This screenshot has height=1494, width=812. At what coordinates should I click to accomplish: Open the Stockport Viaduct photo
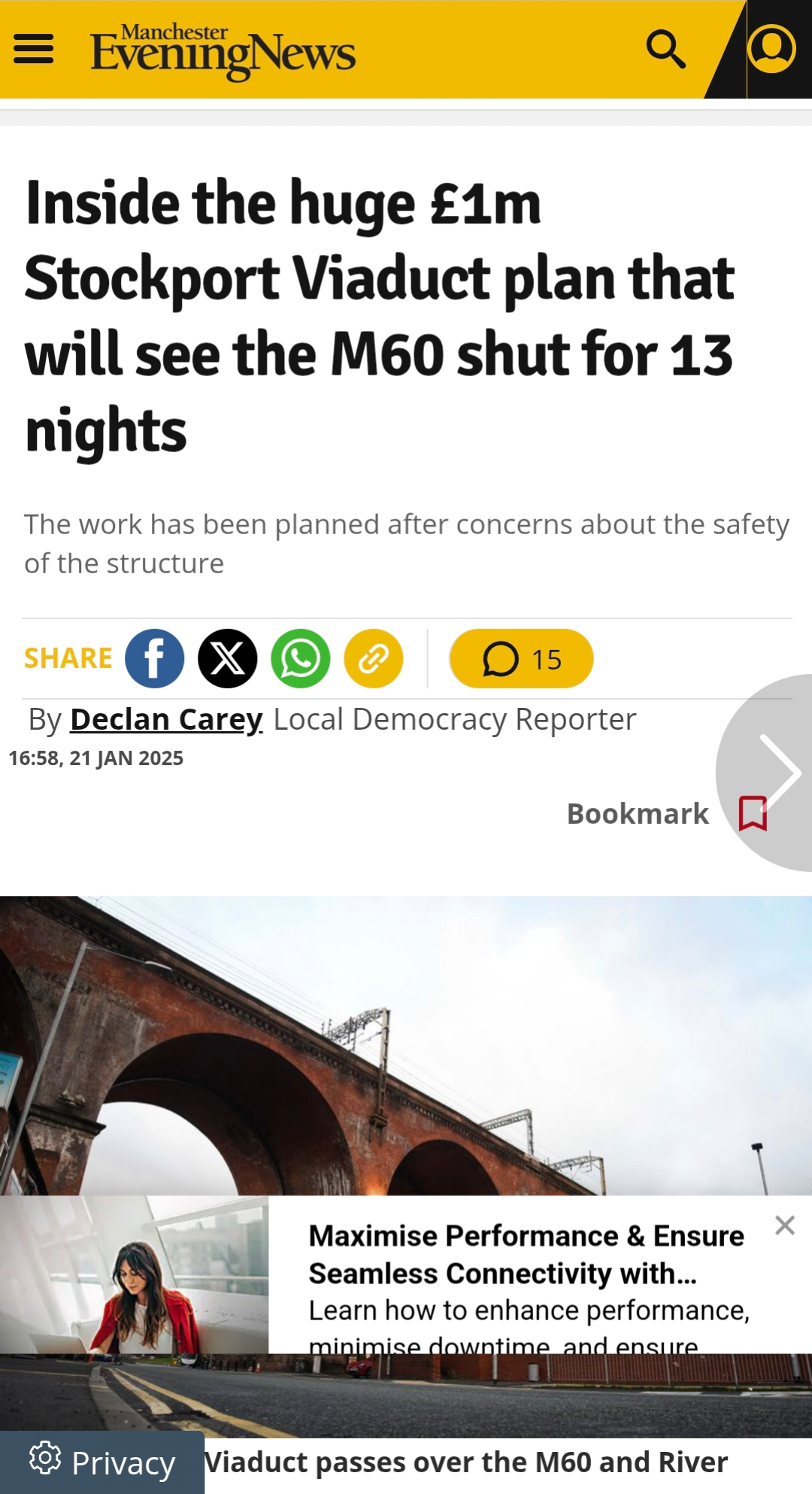click(406, 1046)
